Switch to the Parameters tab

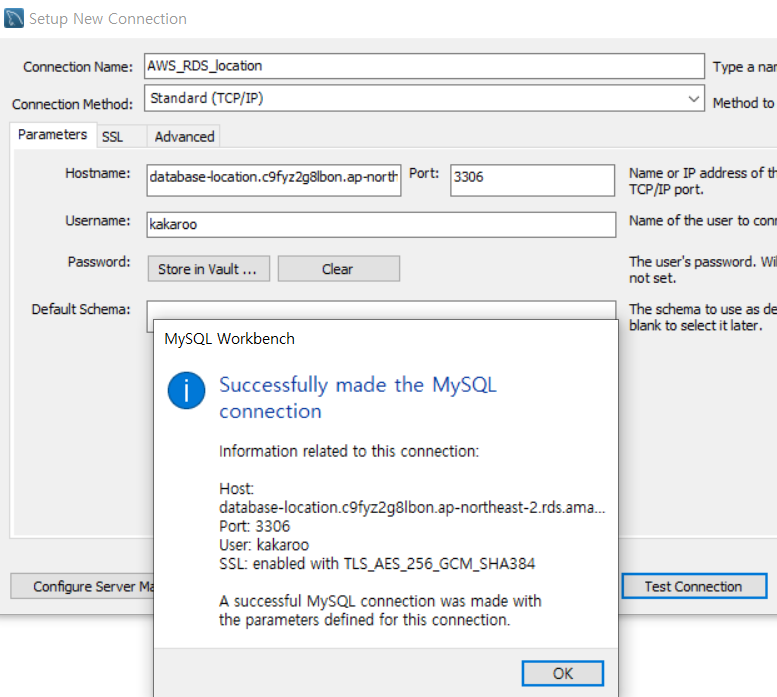point(53,135)
